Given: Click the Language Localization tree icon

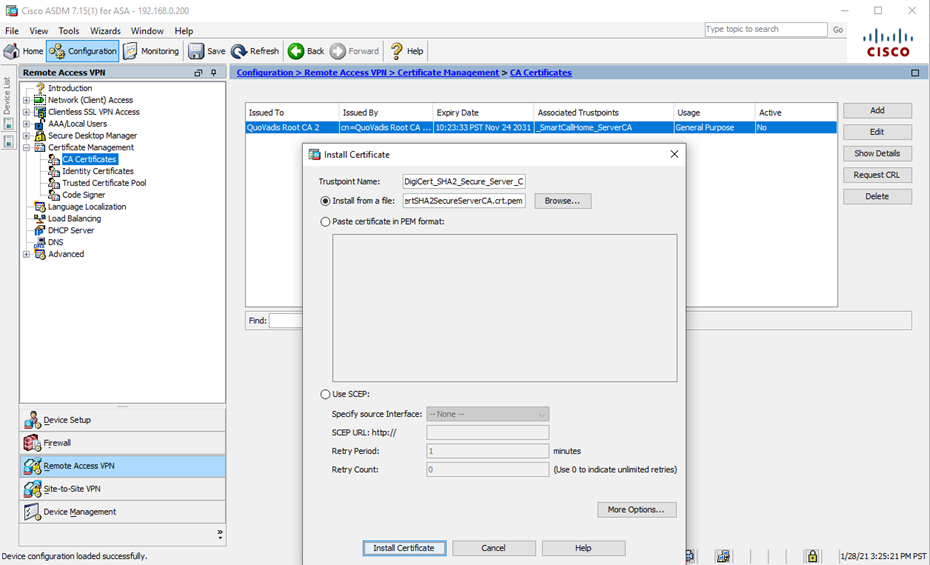Looking at the screenshot, I should point(40,206).
